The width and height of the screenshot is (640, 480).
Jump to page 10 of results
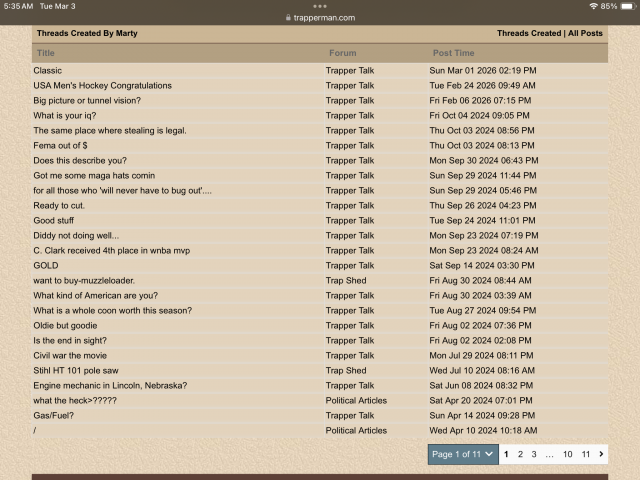[x=567, y=454]
